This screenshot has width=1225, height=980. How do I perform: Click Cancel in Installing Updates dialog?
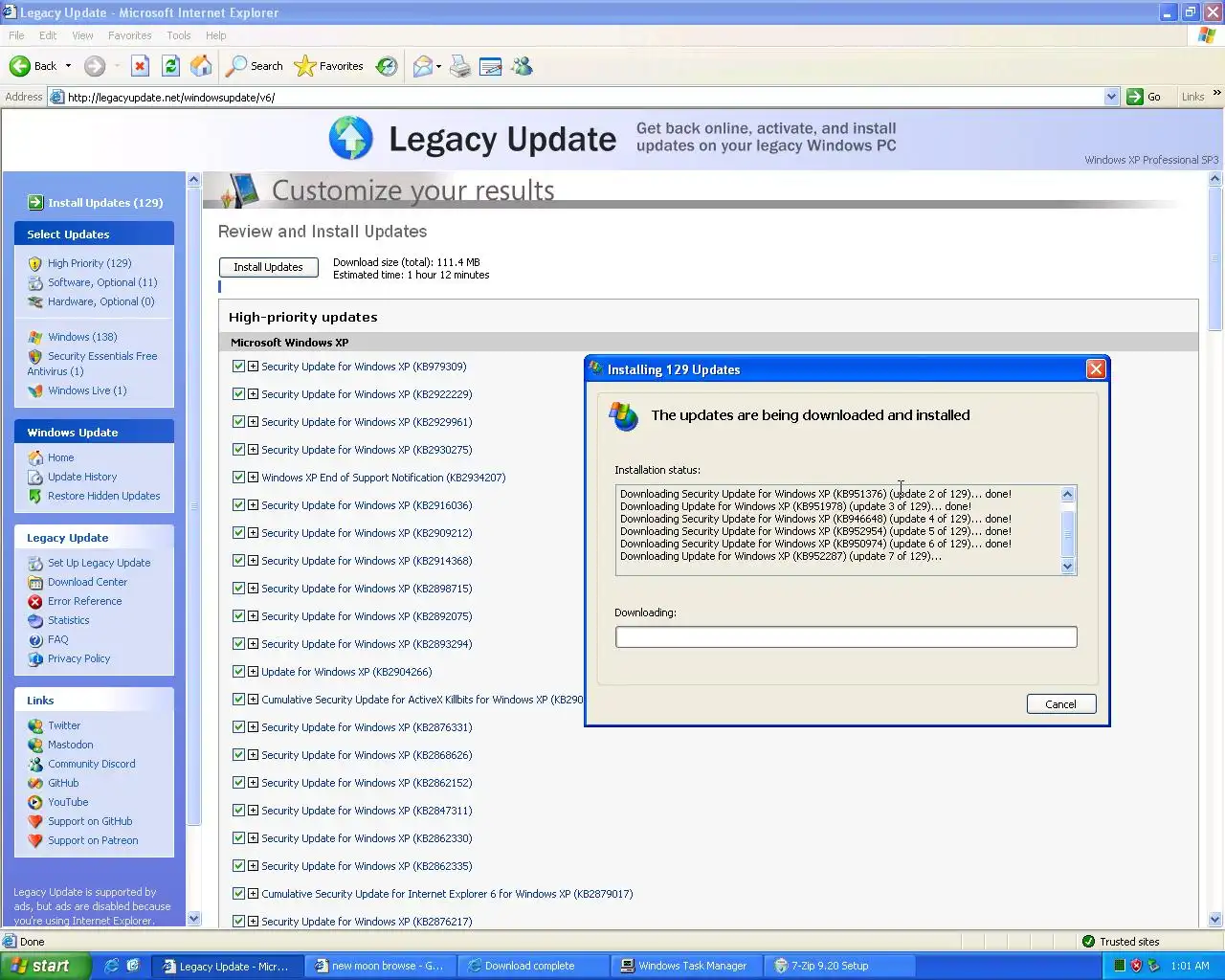(1060, 703)
